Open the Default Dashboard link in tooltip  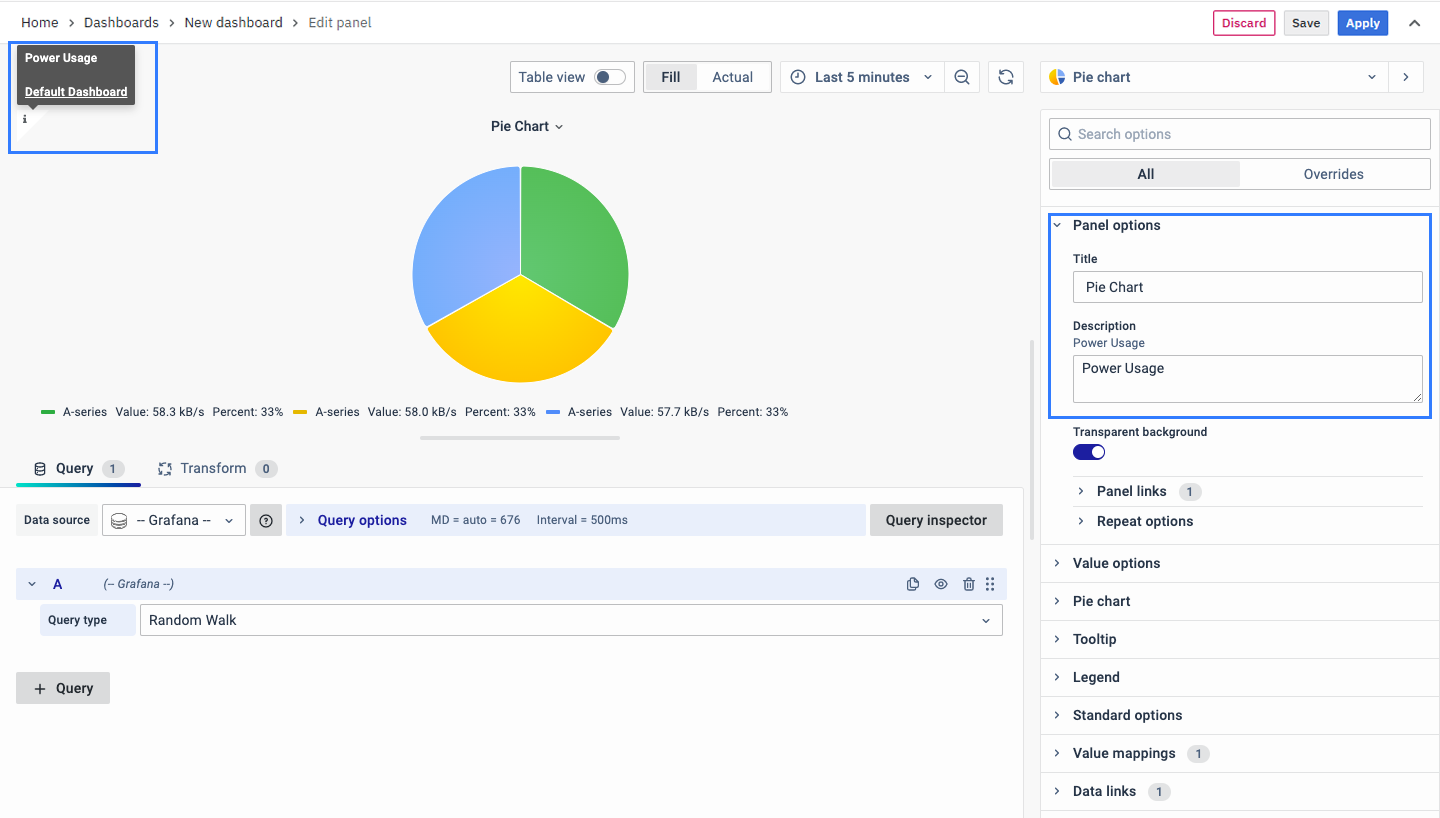(76, 92)
